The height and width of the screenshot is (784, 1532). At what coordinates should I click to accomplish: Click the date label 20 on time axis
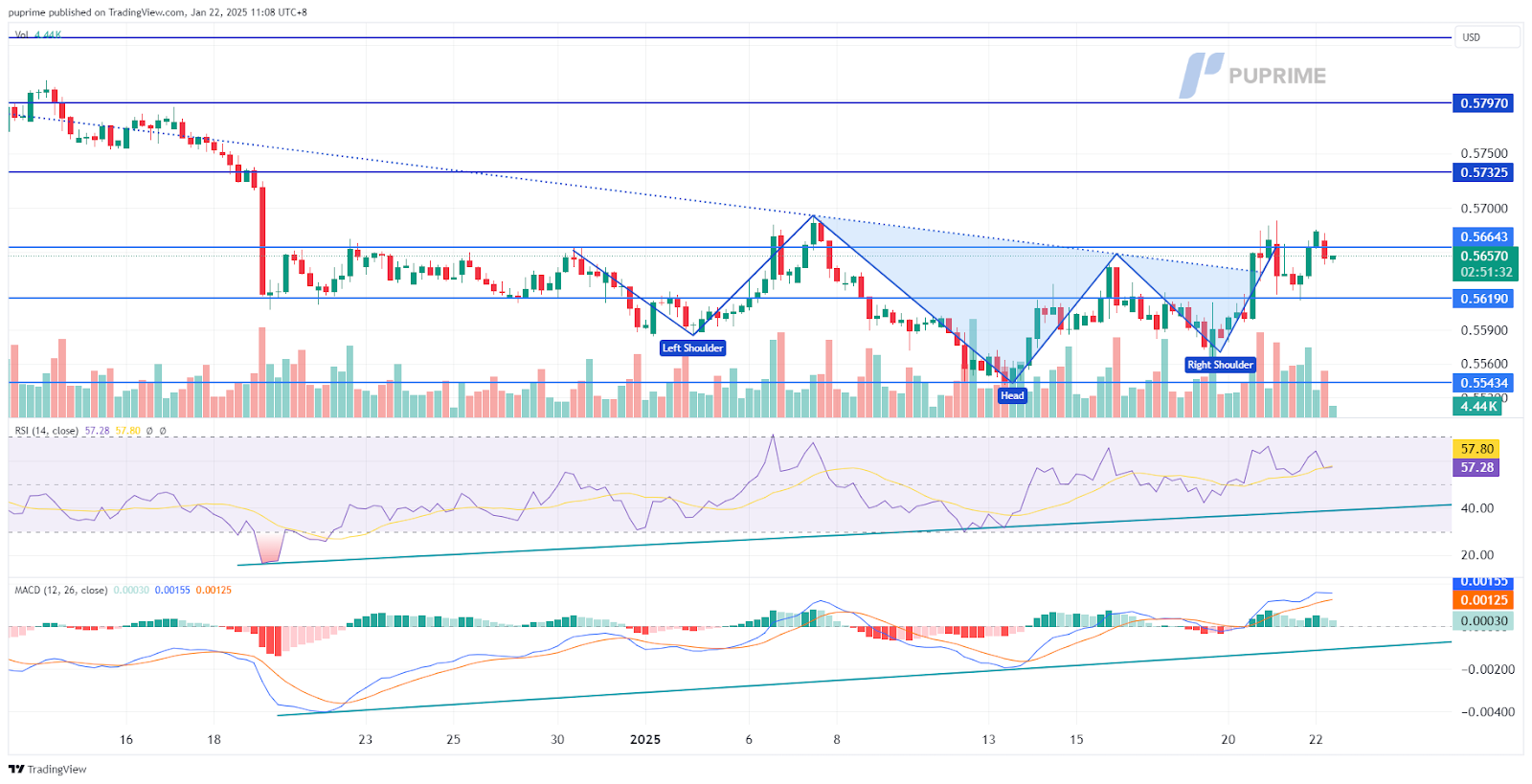click(x=1228, y=740)
